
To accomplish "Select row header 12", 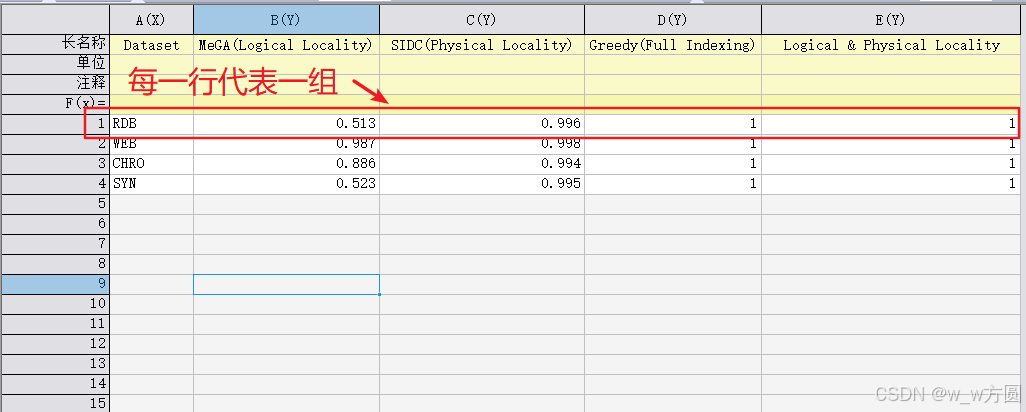I will tap(55, 343).
